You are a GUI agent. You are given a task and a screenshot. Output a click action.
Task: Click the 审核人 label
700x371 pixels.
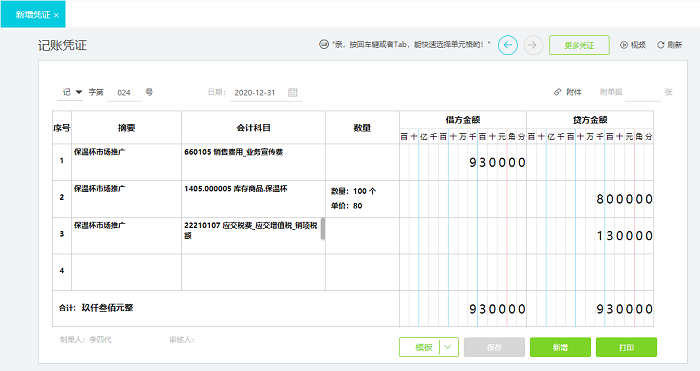click(182, 340)
